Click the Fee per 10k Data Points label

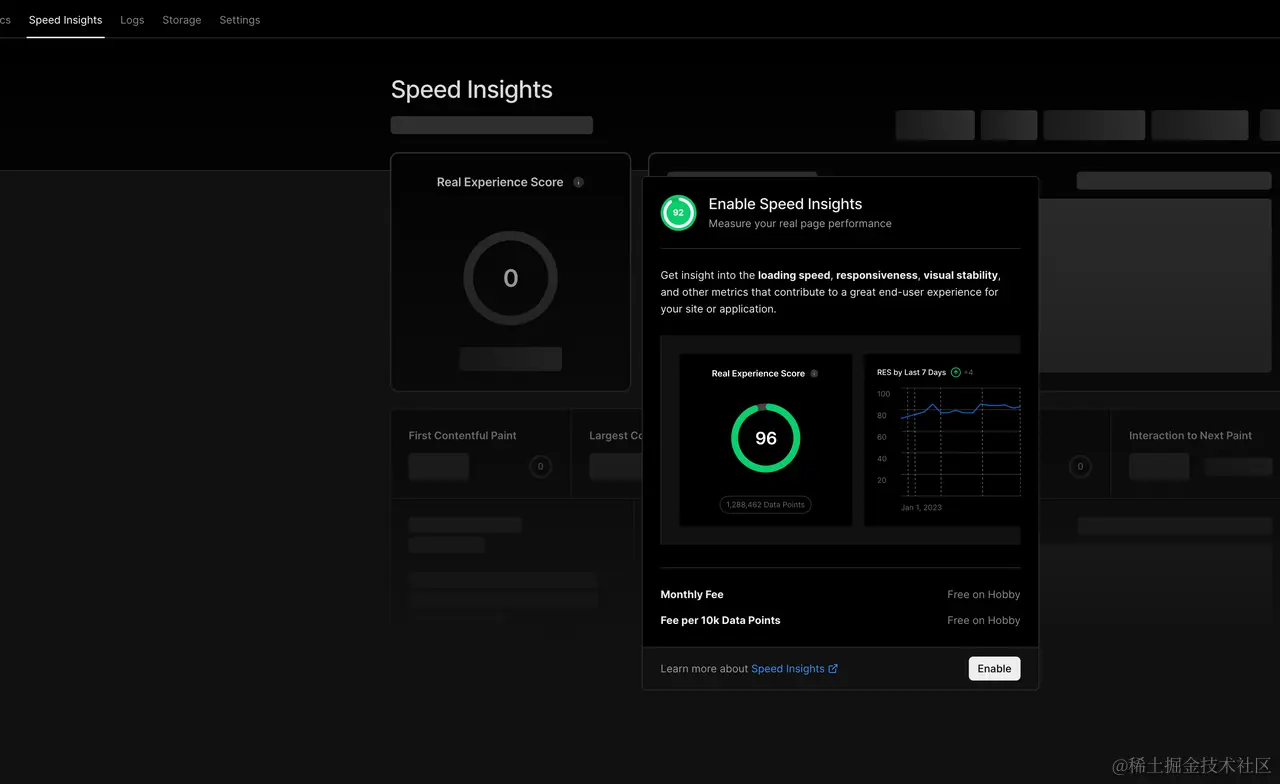point(720,621)
